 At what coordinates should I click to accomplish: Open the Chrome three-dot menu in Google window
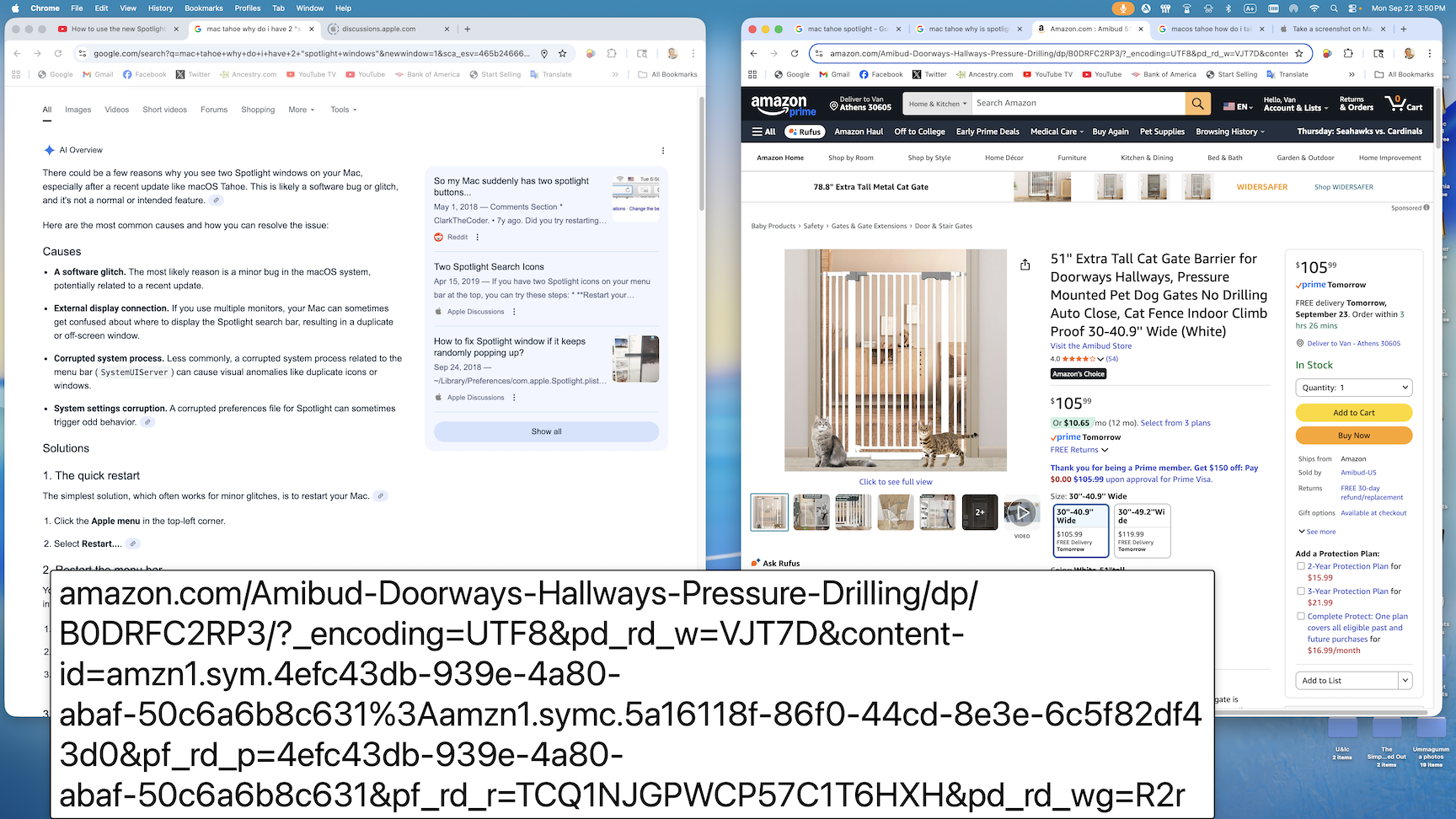(693, 53)
